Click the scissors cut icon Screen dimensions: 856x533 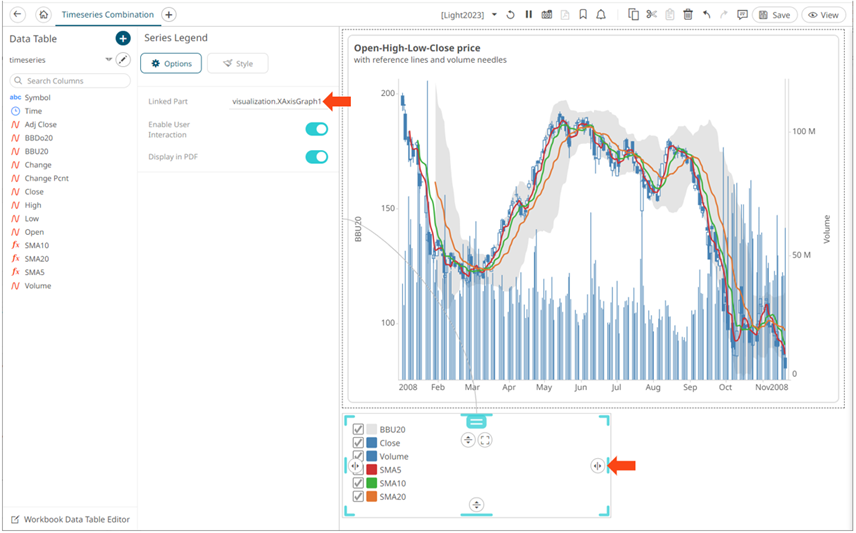coord(651,15)
